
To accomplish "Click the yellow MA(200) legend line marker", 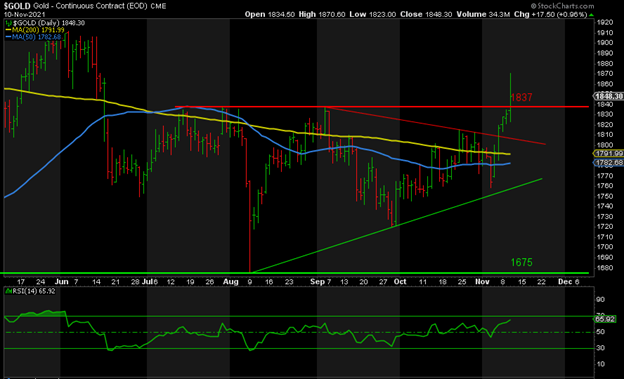I will [9, 30].
